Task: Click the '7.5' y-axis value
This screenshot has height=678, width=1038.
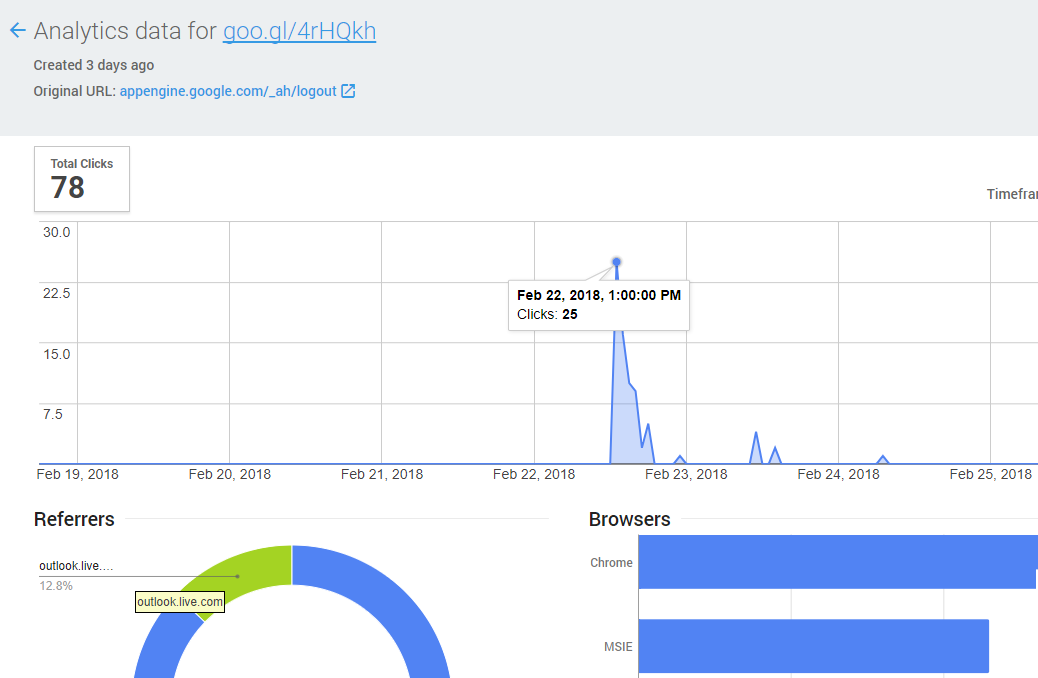Action: (x=53, y=414)
